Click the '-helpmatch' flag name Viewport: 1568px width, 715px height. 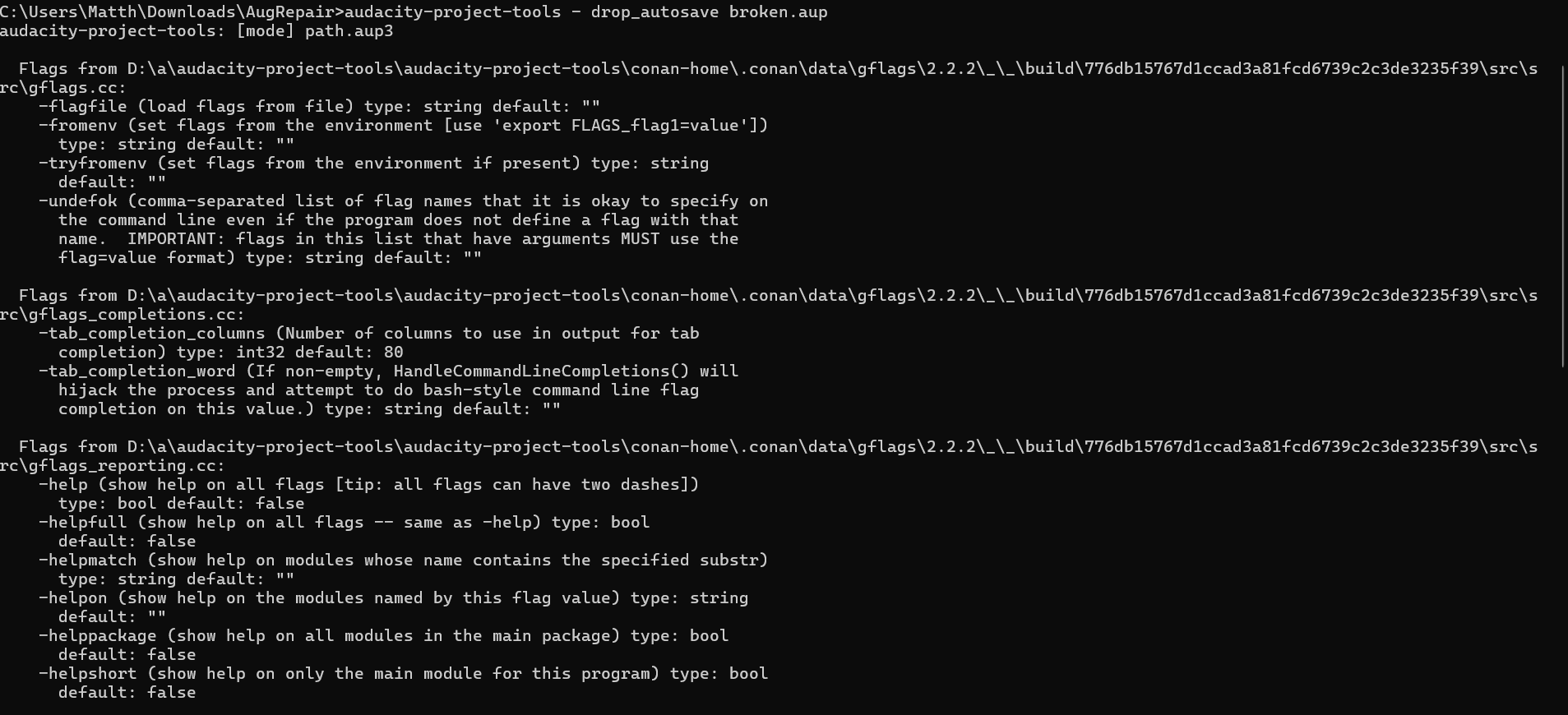(87, 560)
